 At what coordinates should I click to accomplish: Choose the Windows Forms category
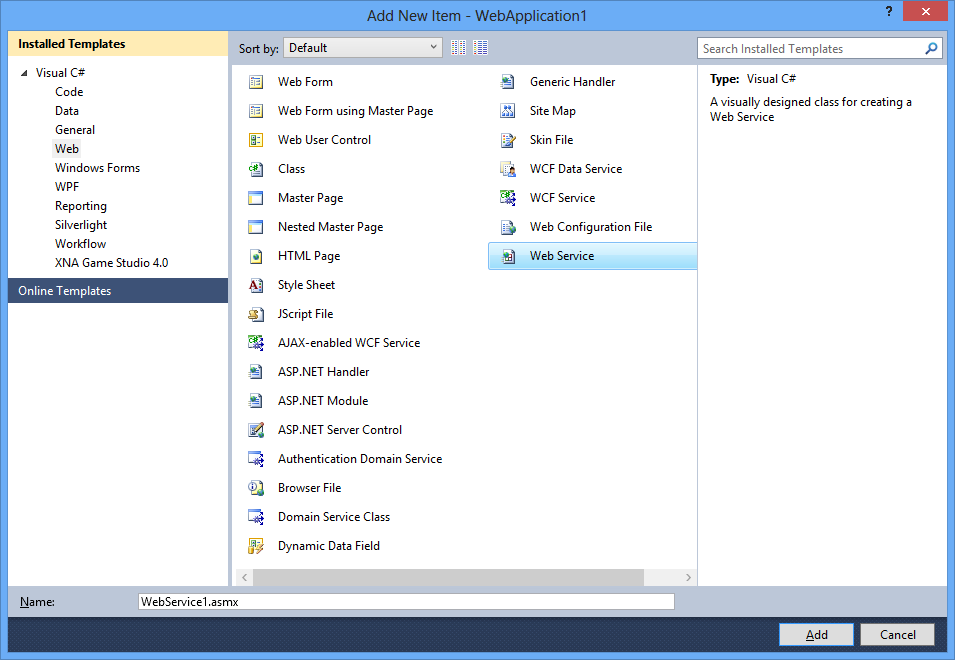[x=97, y=168]
